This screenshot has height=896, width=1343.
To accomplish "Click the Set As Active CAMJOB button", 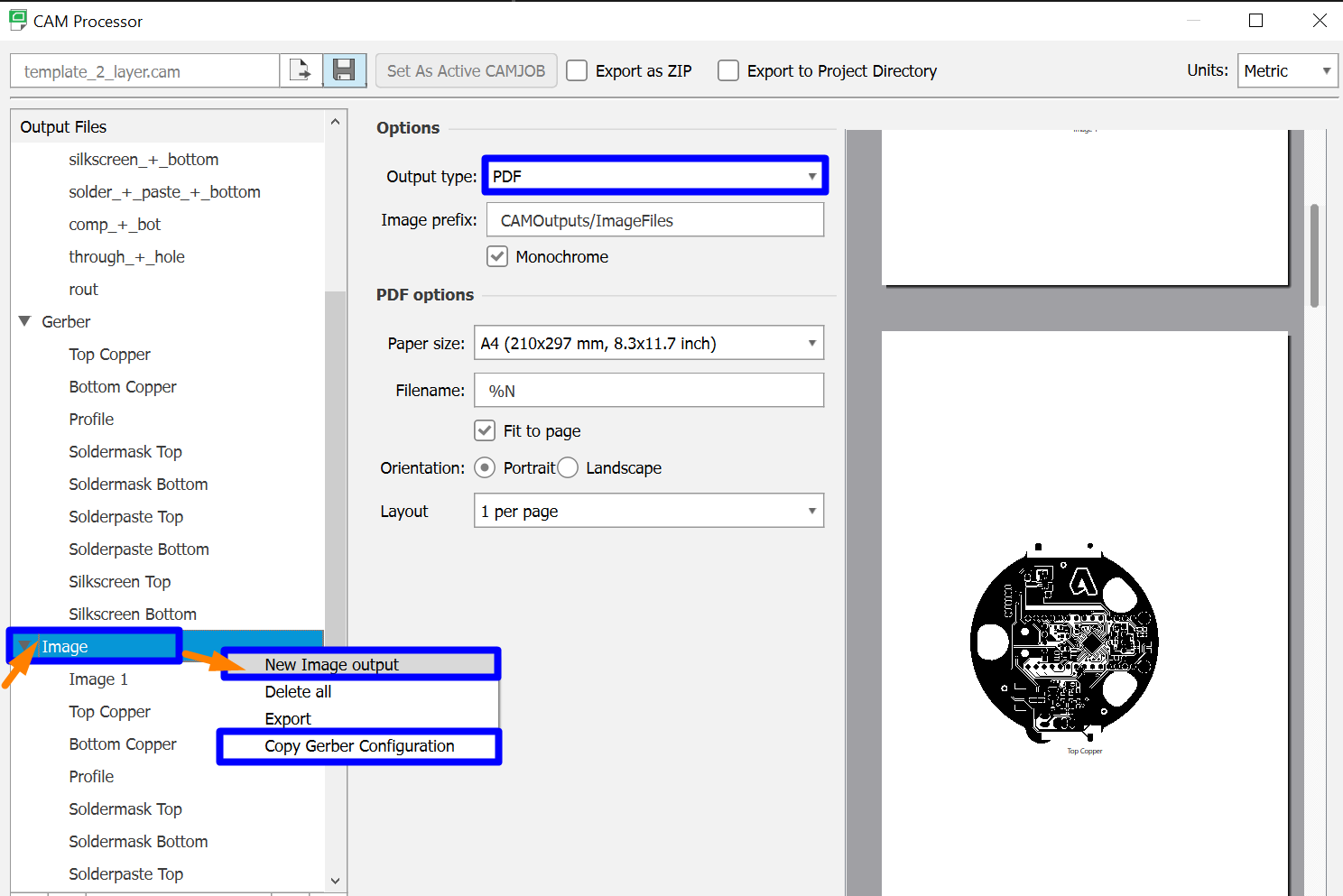I will 466,69.
